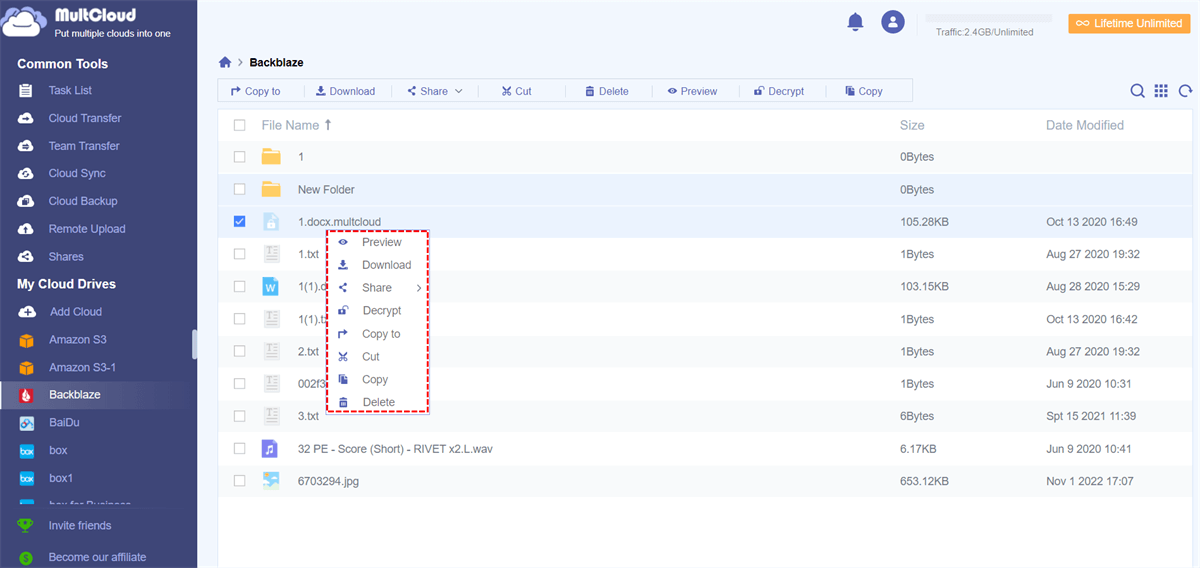Sort by File Name arrow
Image resolution: width=1200 pixels, height=568 pixels.
pyautogui.click(x=328, y=125)
